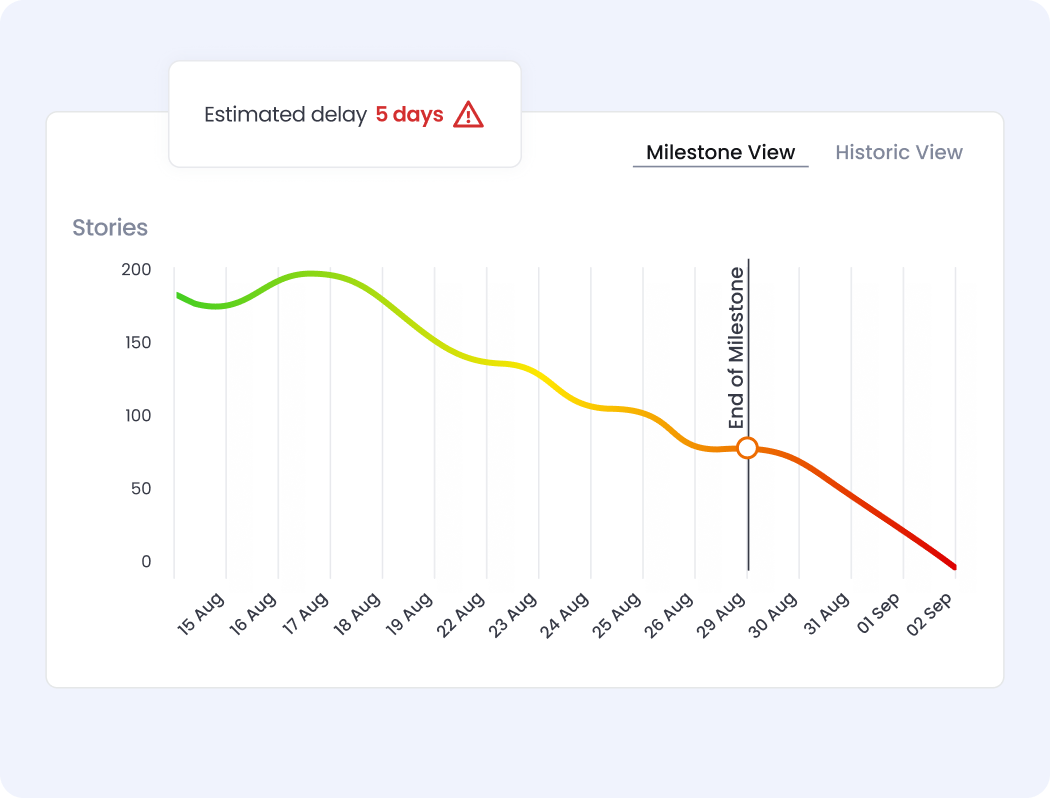Select the 0 y-axis label
The height and width of the screenshot is (798, 1050).
[146, 562]
